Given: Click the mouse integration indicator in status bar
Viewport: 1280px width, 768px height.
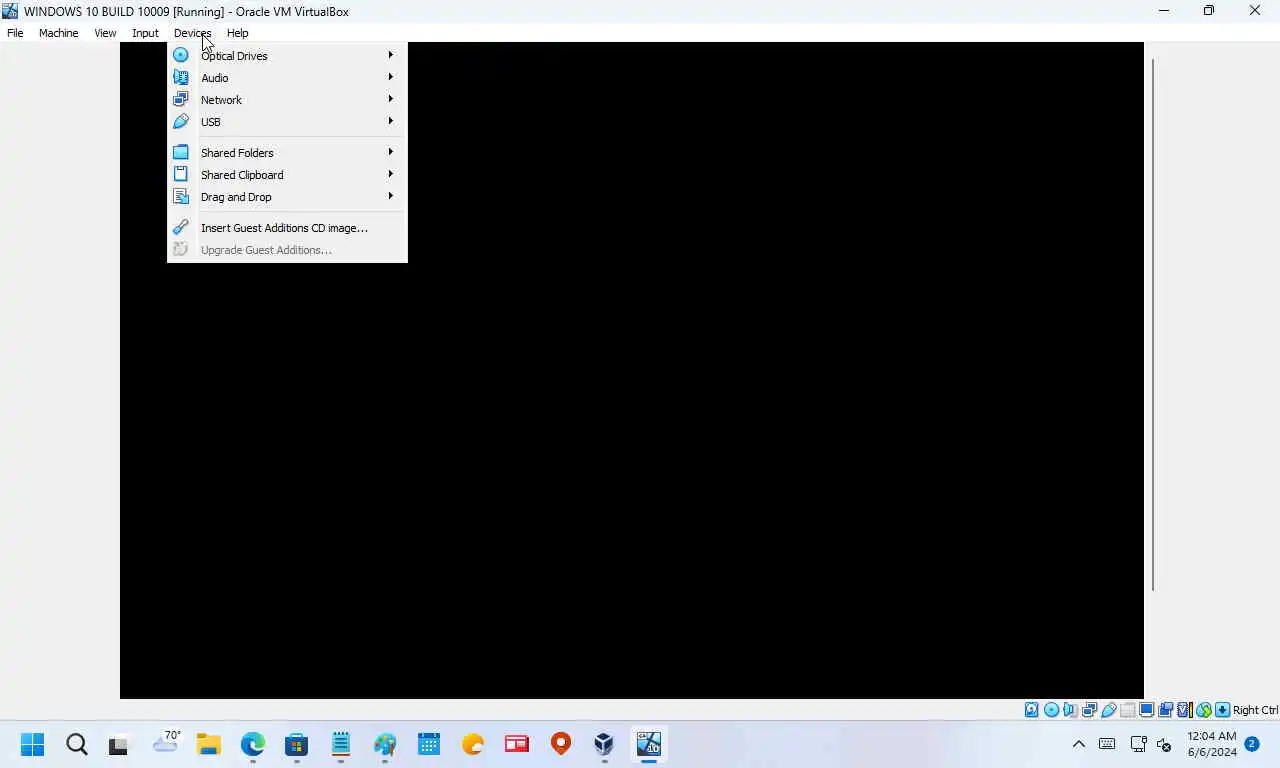Looking at the screenshot, I should click(1203, 710).
